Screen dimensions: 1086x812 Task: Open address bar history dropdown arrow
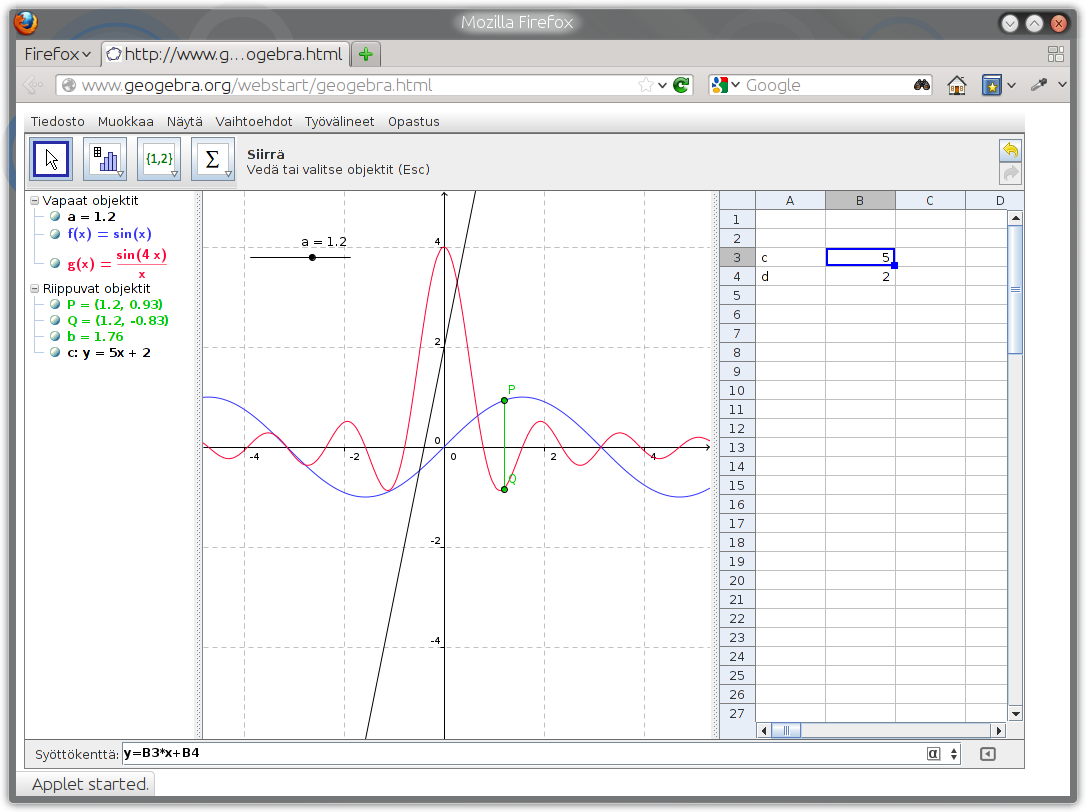663,85
